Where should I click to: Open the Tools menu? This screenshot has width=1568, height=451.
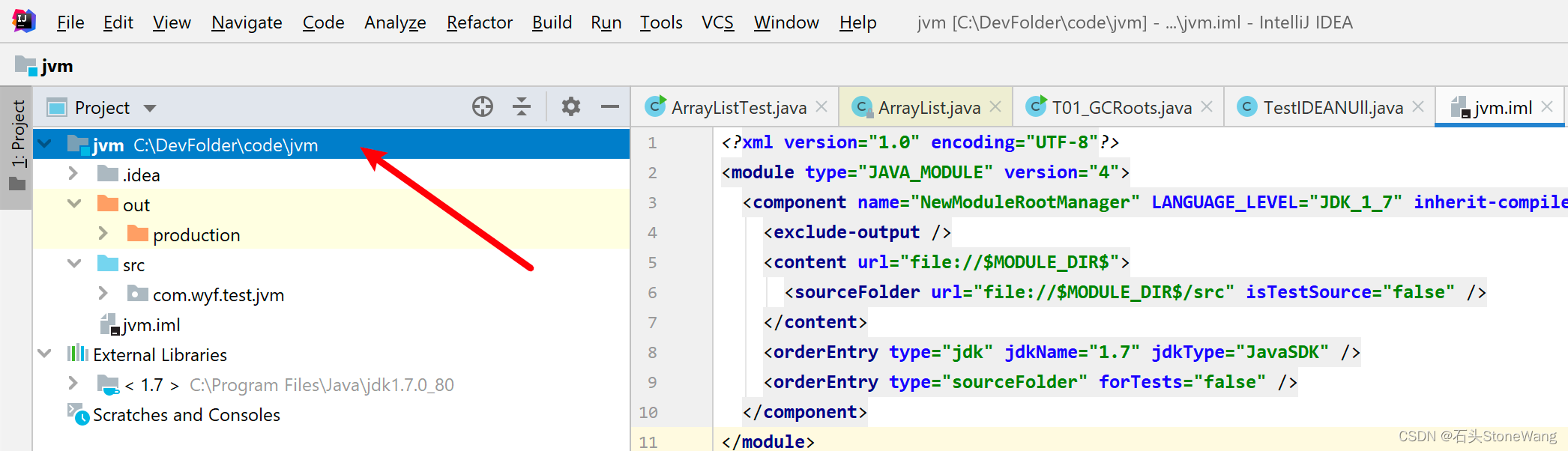(x=661, y=22)
